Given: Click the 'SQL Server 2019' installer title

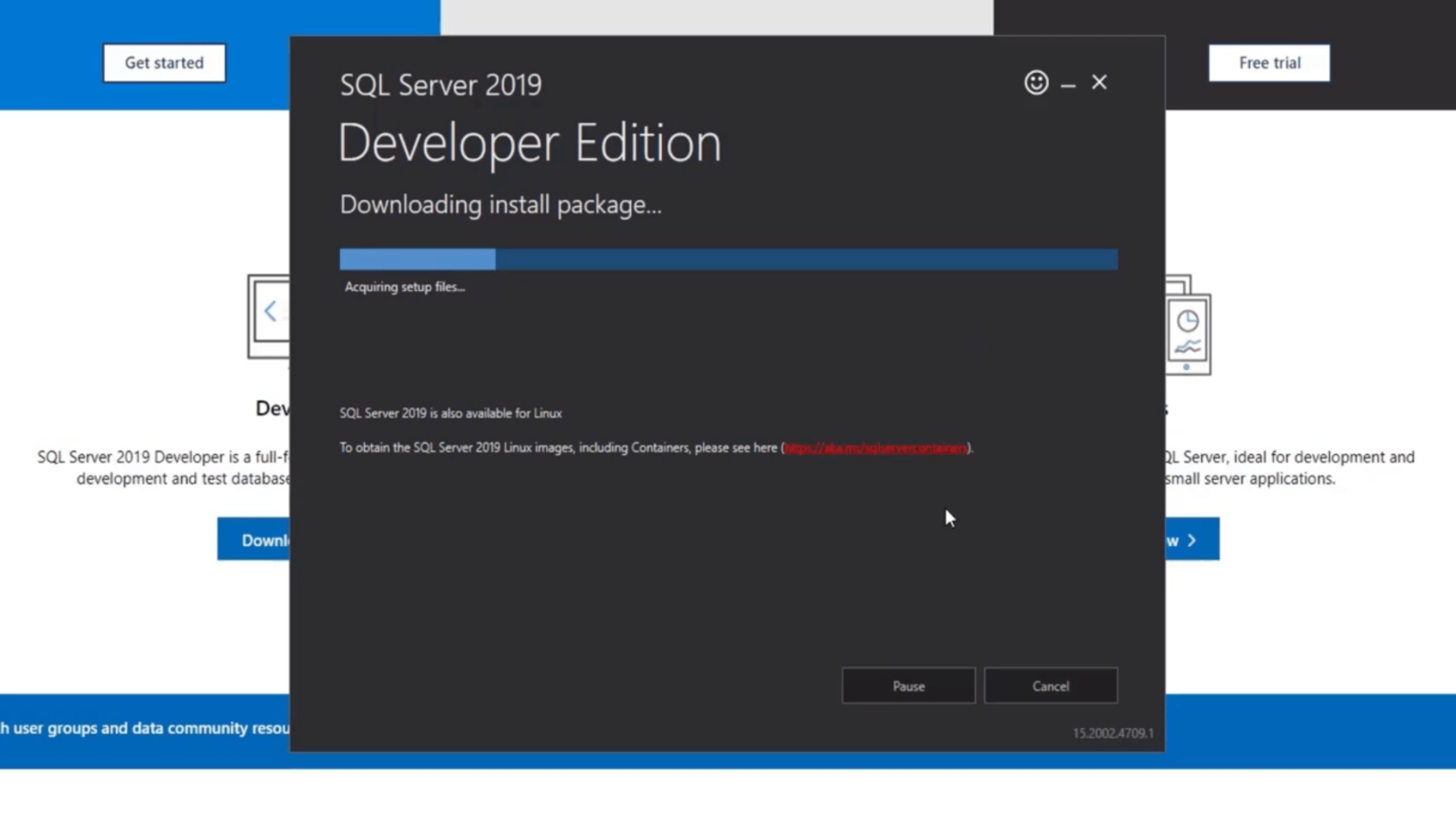Looking at the screenshot, I should [x=440, y=85].
